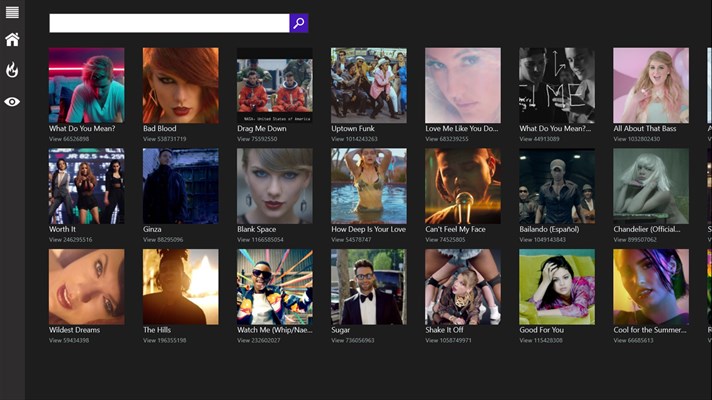Open the Blank Space thumbnail
The image size is (712, 400).
click(275, 186)
